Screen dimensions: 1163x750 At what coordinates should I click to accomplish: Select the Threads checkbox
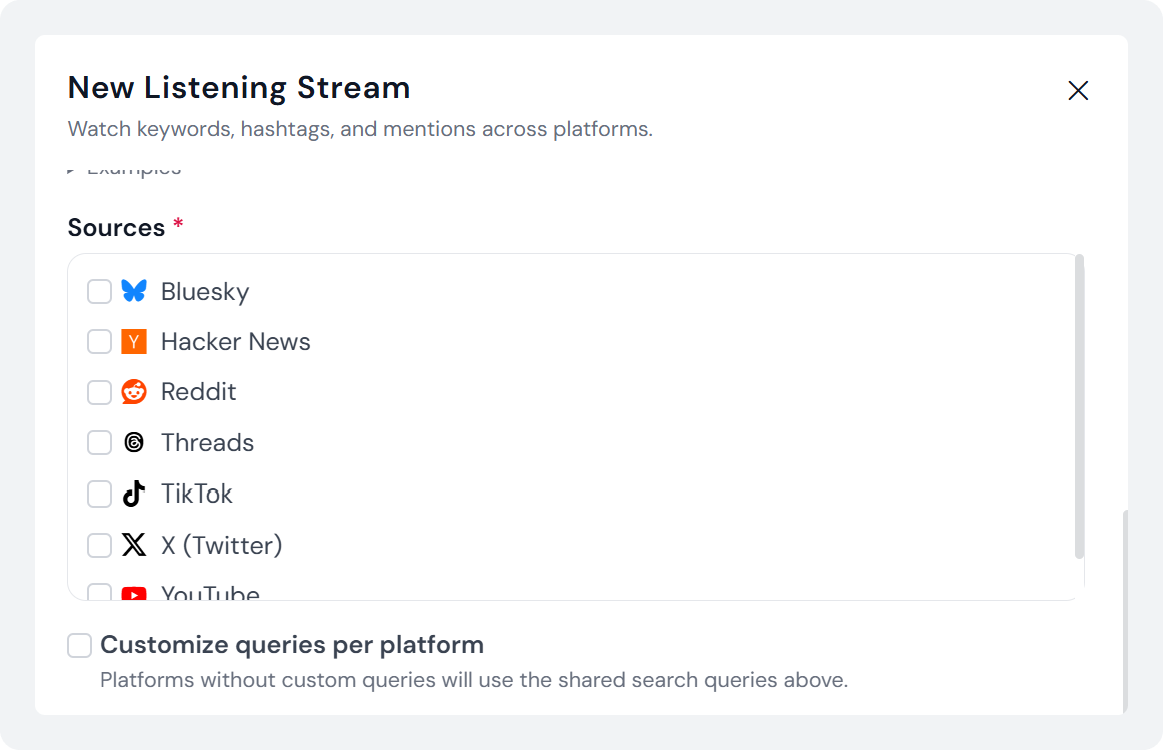coord(99,443)
